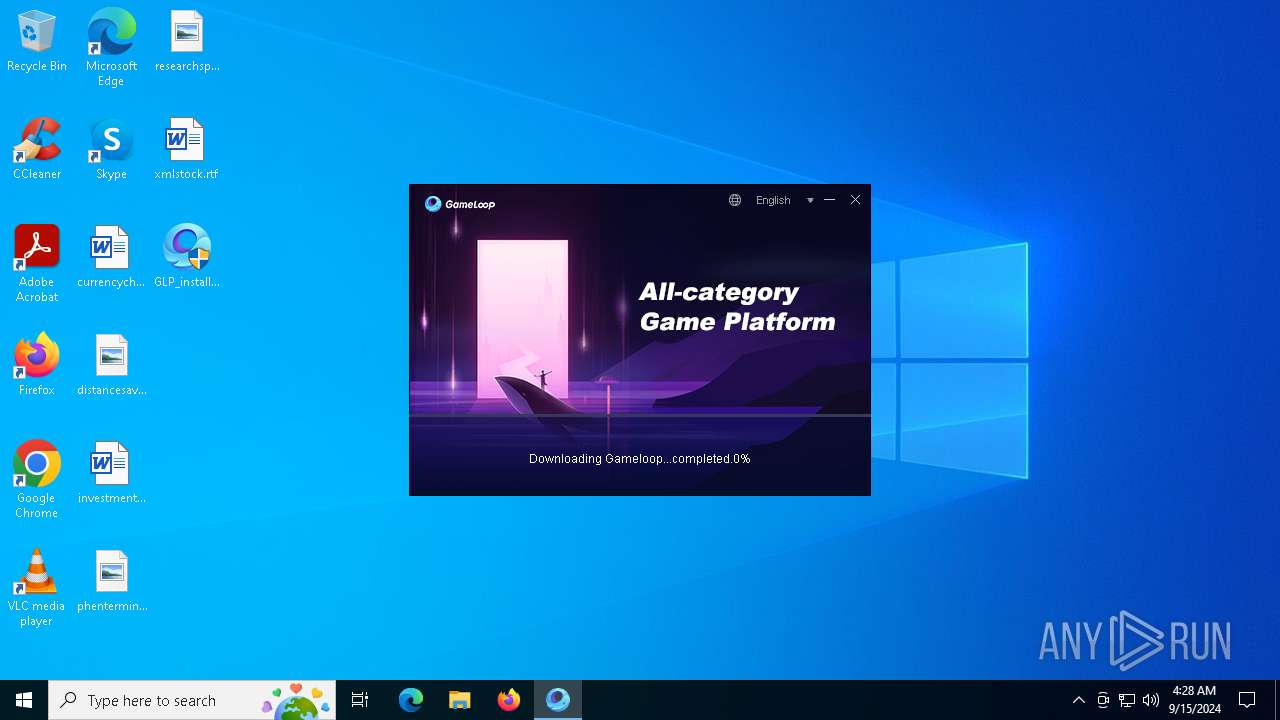The image size is (1280, 720).
Task: Open the Google Chrome desktop shortcut
Action: (x=37, y=480)
